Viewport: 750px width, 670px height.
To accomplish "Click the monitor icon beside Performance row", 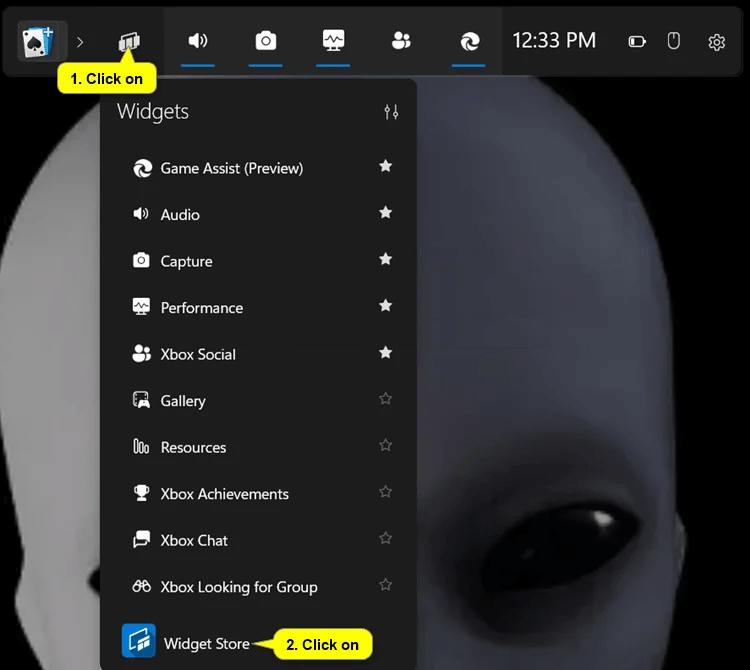I will coord(141,307).
